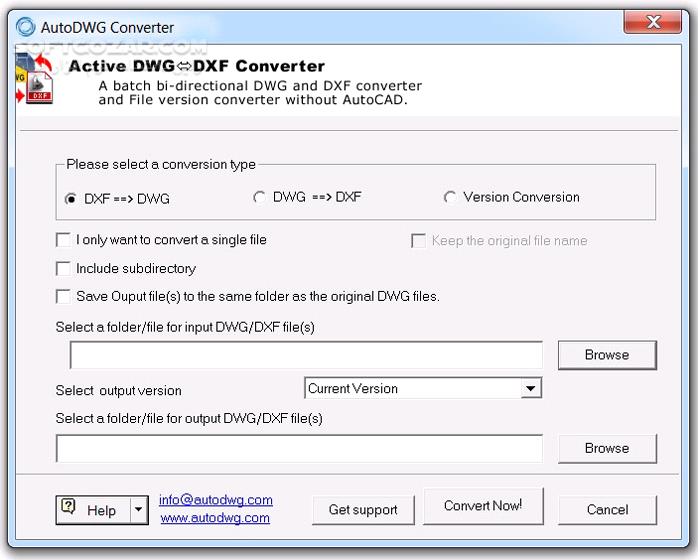
Task: Visit the www.autodwg.com link
Action: tap(215, 518)
